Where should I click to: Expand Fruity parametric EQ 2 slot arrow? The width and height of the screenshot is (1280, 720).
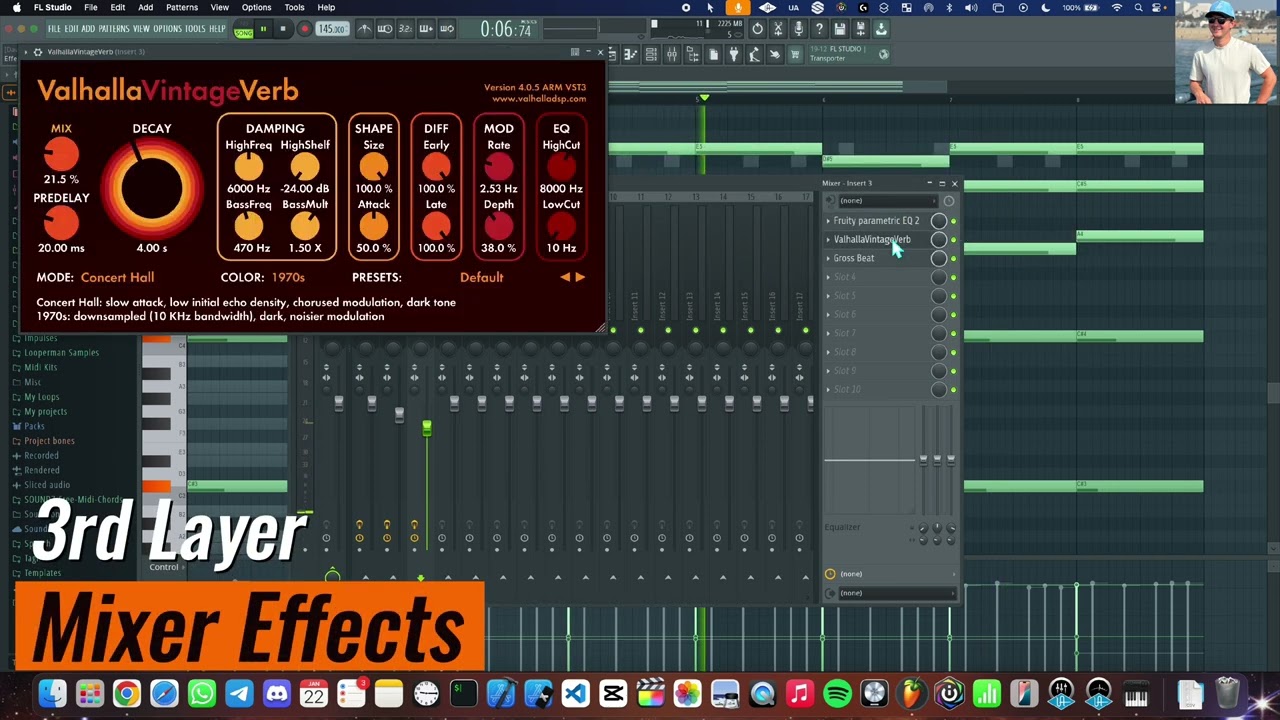coord(828,220)
